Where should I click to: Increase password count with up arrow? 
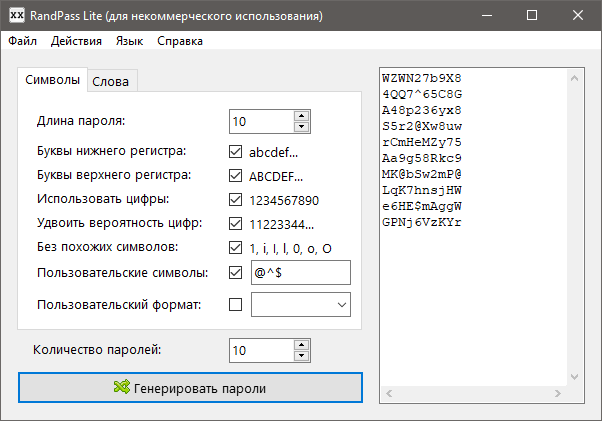(302, 345)
